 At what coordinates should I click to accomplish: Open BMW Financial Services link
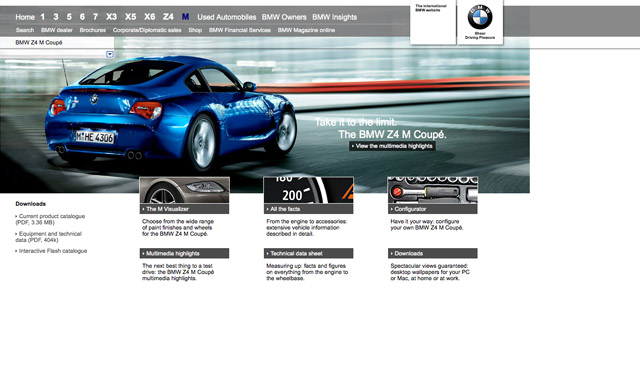[240, 30]
